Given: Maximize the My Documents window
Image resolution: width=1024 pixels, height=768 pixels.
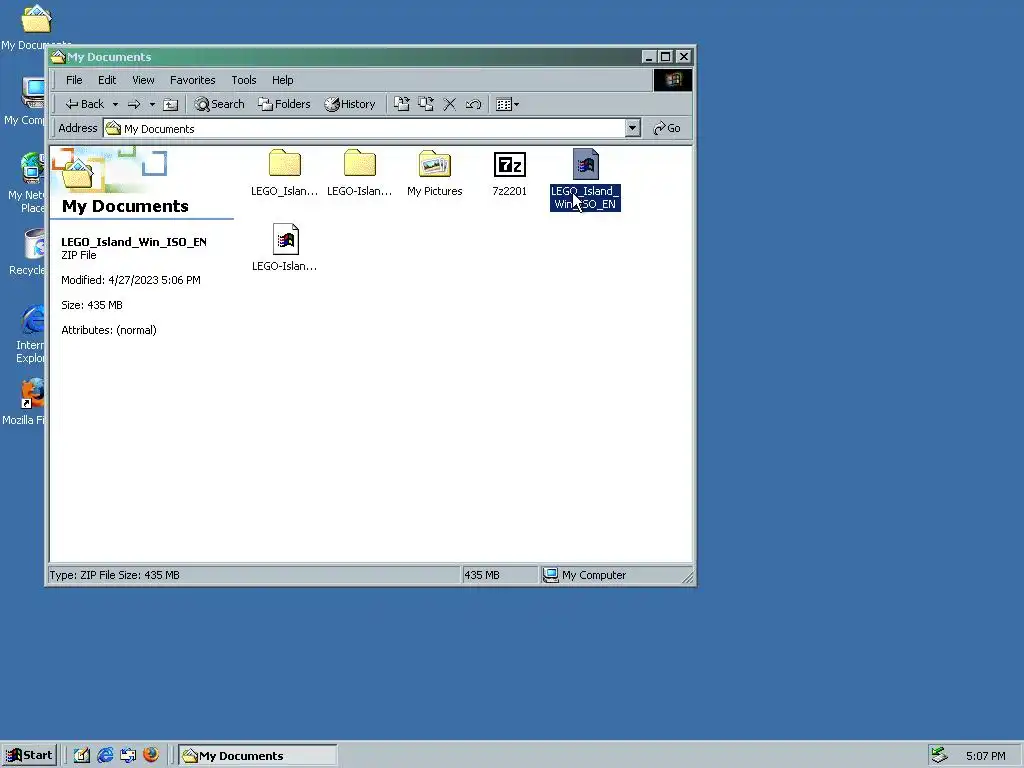Looking at the screenshot, I should [665, 57].
